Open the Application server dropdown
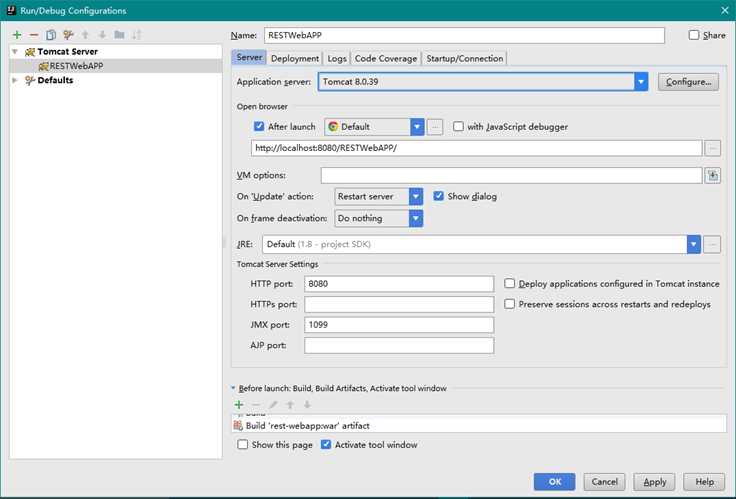Screen dimensions: 736x499 coord(641,82)
